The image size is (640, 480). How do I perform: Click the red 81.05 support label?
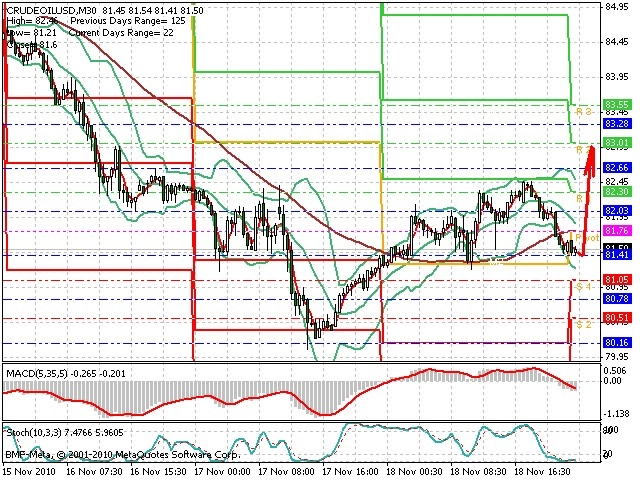[617, 280]
